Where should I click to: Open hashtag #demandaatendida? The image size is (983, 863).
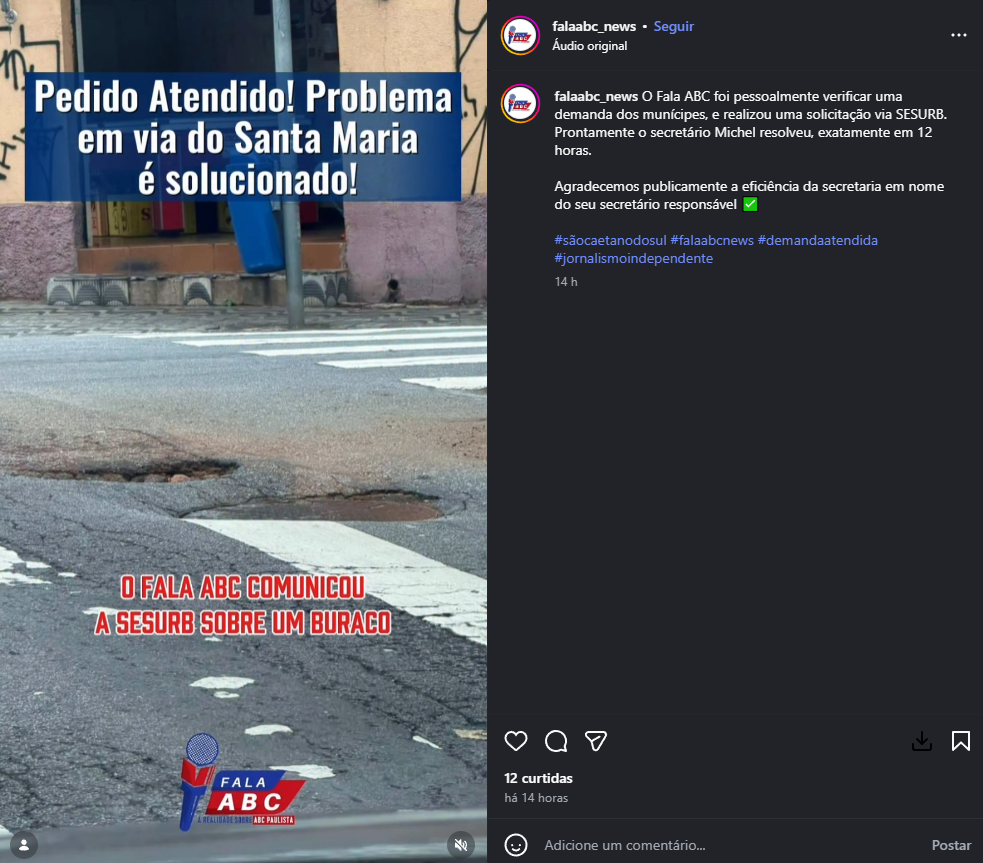coord(817,240)
